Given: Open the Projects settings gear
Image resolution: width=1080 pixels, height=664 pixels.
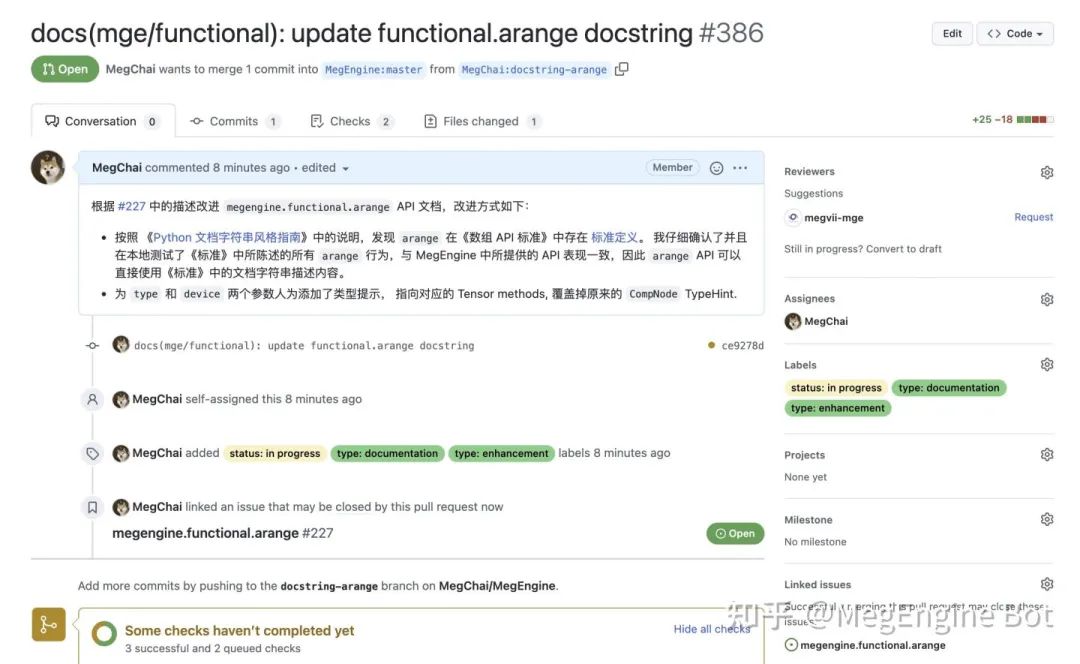Looking at the screenshot, I should click(1047, 455).
